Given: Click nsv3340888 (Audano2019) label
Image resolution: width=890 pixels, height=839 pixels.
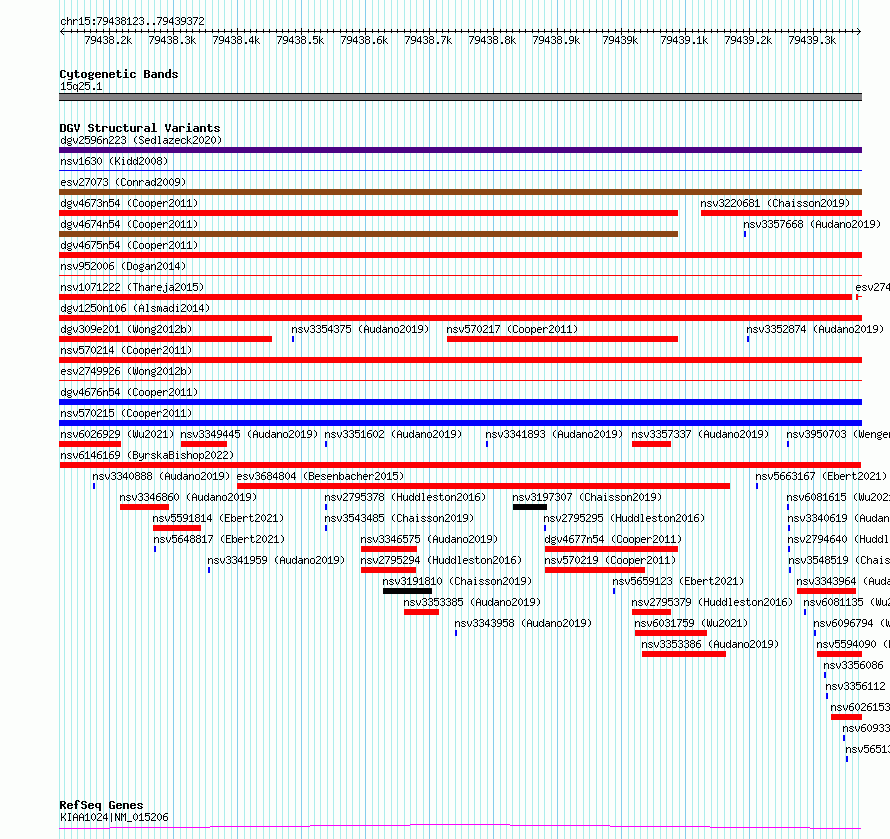Looking at the screenshot, I should [161, 476].
